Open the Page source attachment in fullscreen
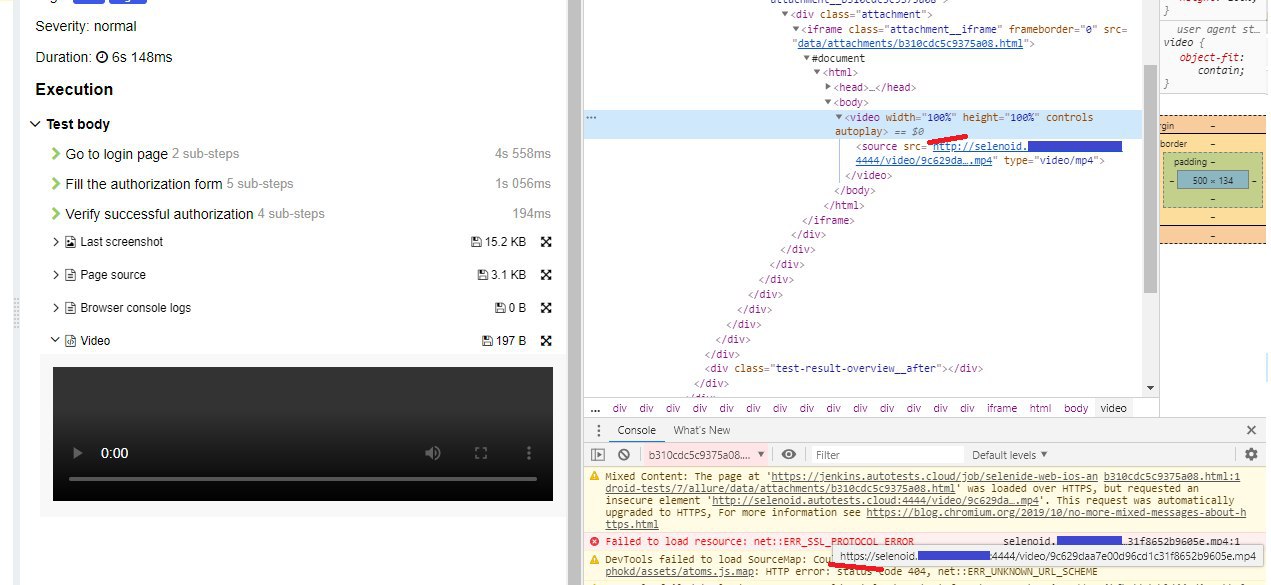Screen dimensions: 1271x585 point(546,275)
